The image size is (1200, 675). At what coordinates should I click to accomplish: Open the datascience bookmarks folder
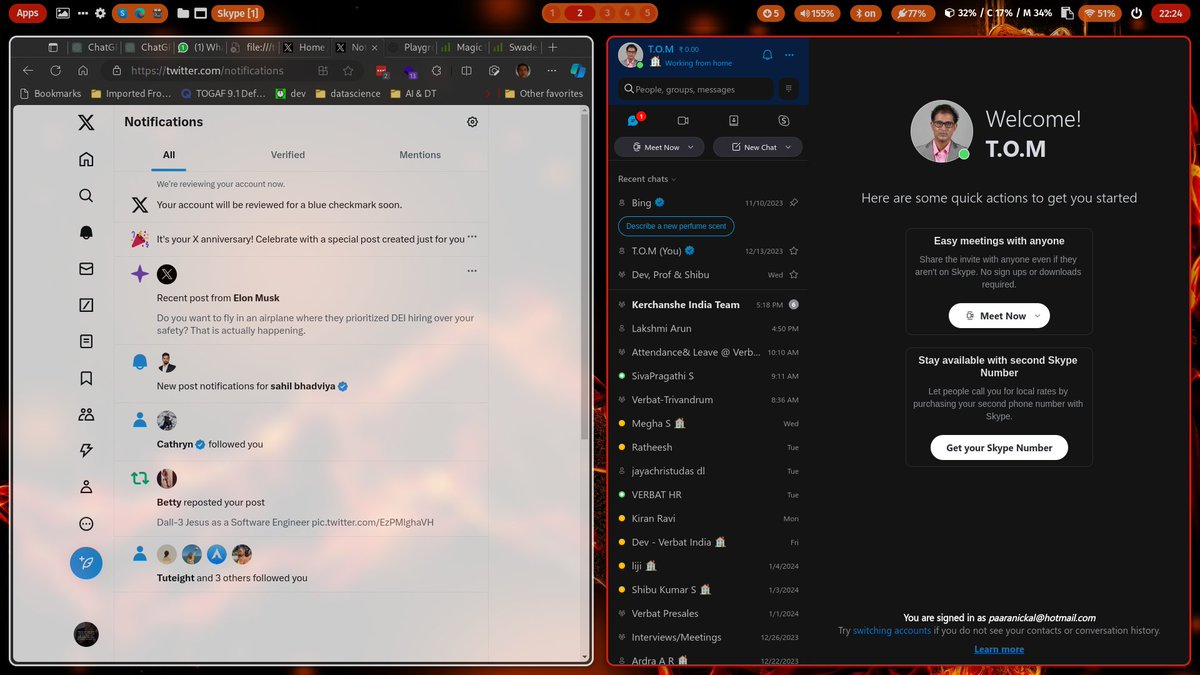coord(350,94)
